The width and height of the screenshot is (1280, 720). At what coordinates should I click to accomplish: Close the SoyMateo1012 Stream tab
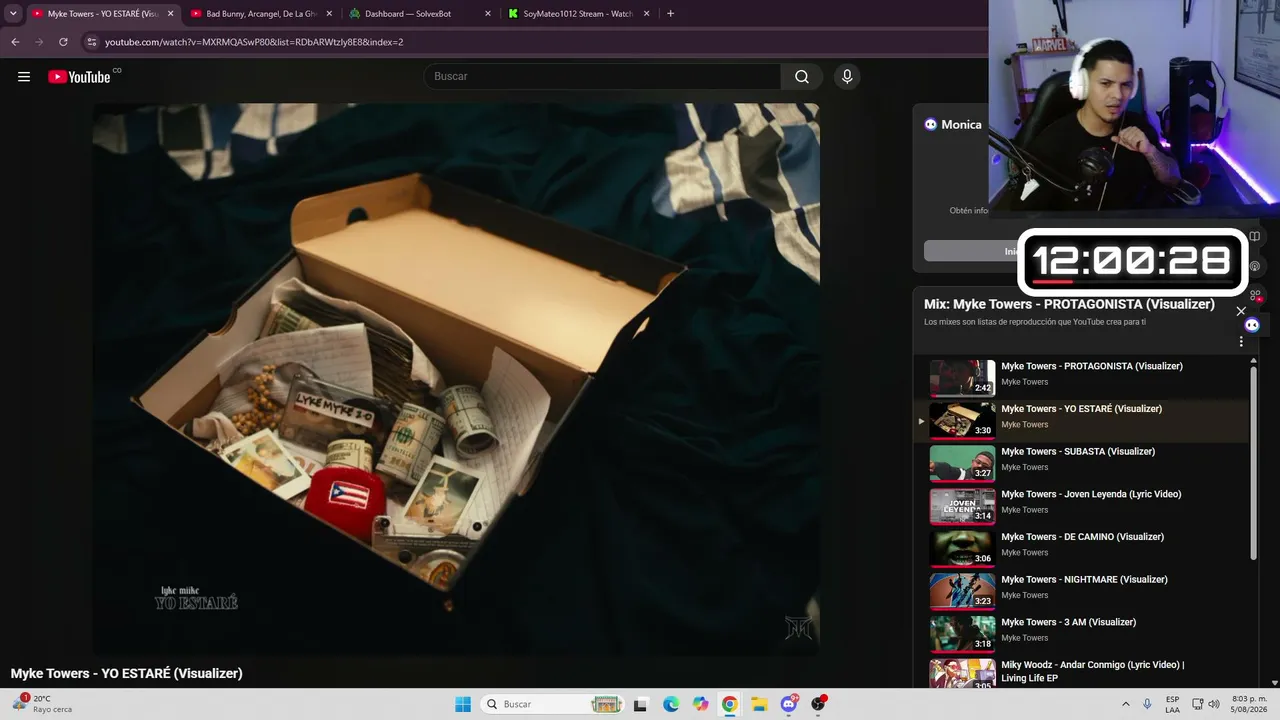coord(647,14)
